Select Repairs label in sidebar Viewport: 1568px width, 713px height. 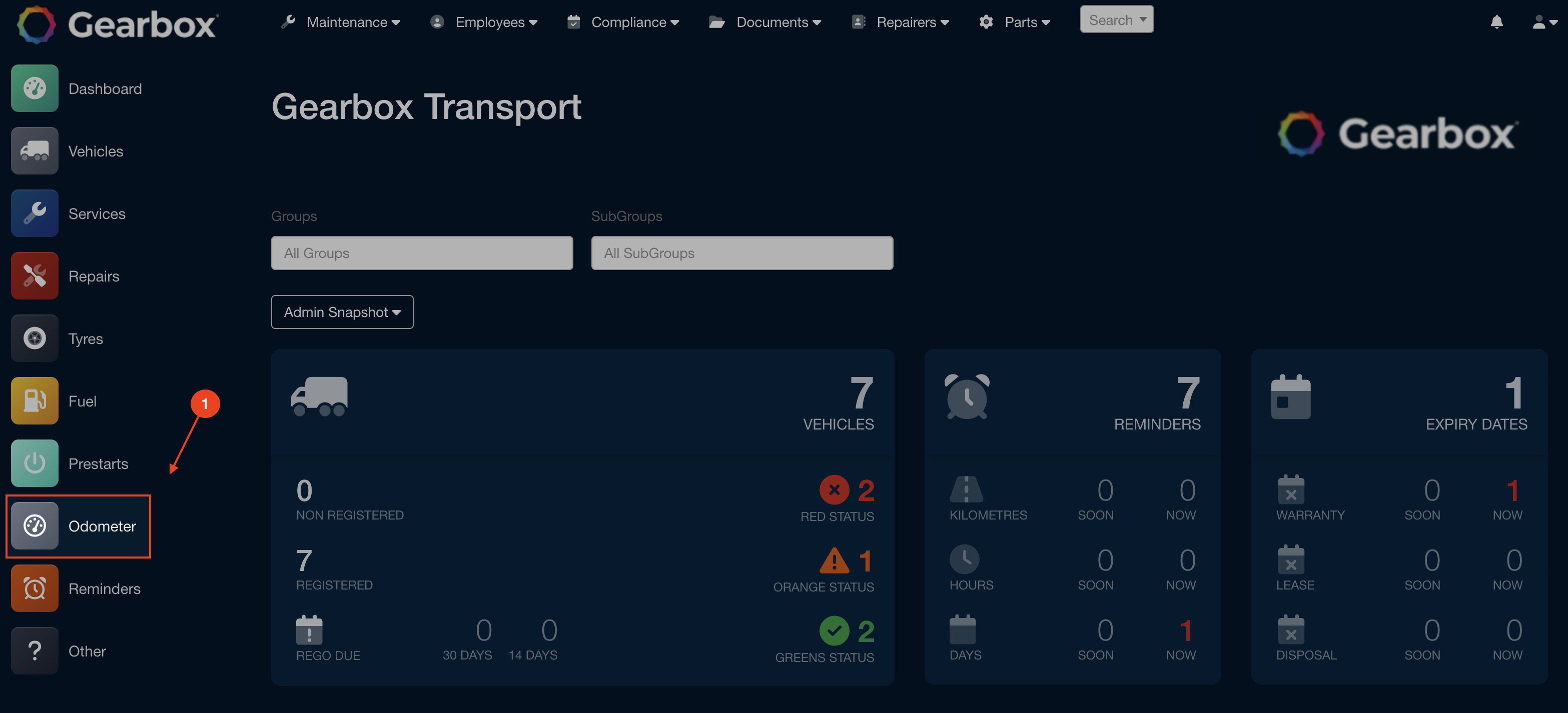tap(94, 277)
